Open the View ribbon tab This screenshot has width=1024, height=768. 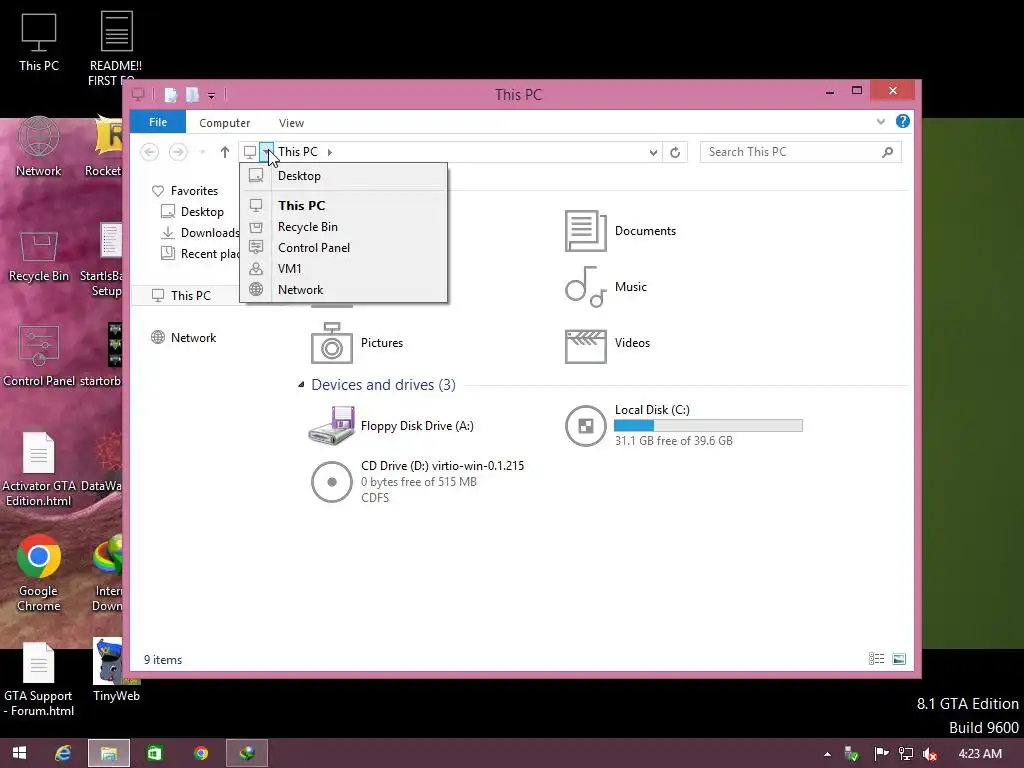291,123
